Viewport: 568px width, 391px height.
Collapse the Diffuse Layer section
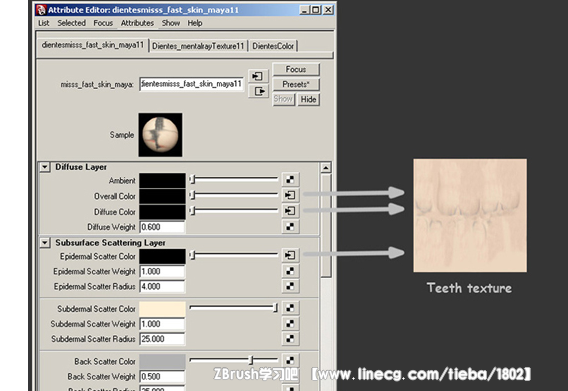[45, 167]
